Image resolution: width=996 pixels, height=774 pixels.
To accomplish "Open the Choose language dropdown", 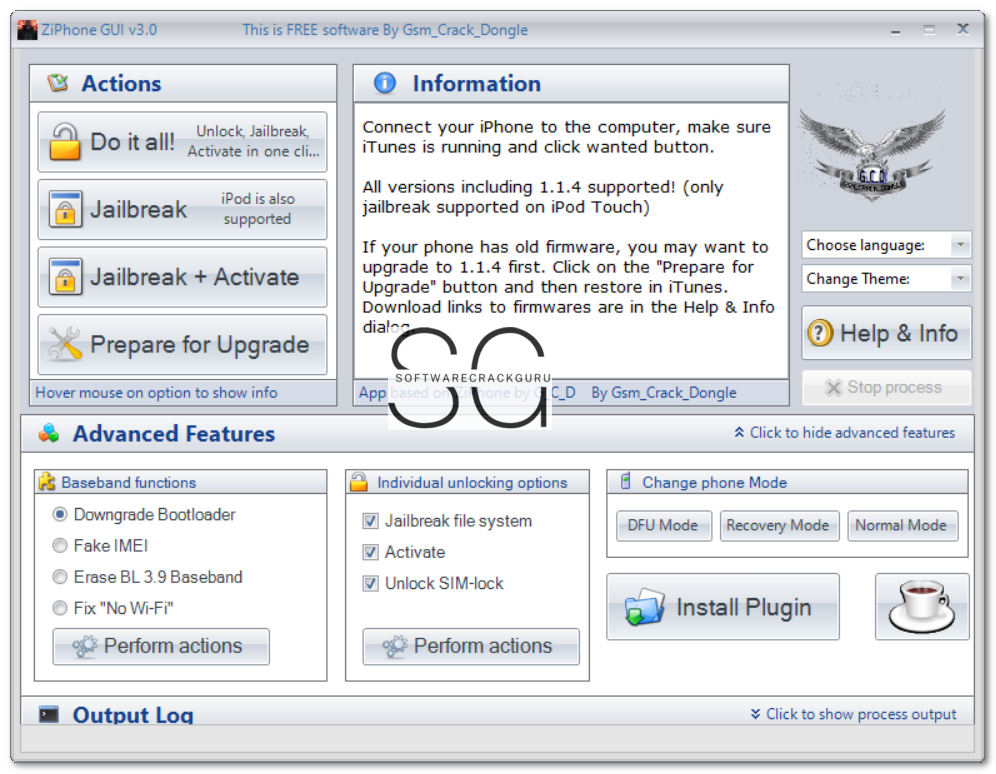I will tap(886, 244).
